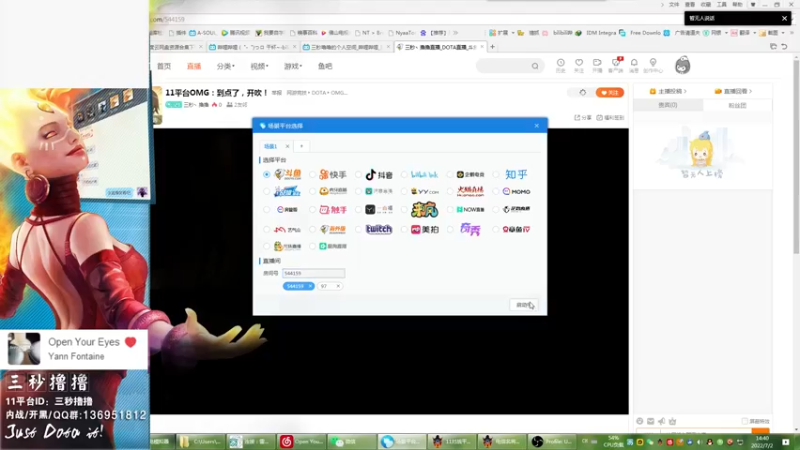
Task: Open the notifications bell icon
Action: (634, 65)
